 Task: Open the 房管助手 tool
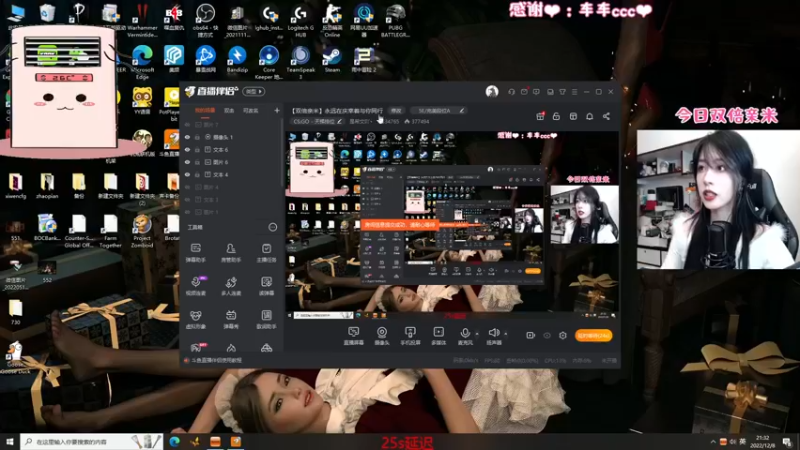tap(231, 253)
